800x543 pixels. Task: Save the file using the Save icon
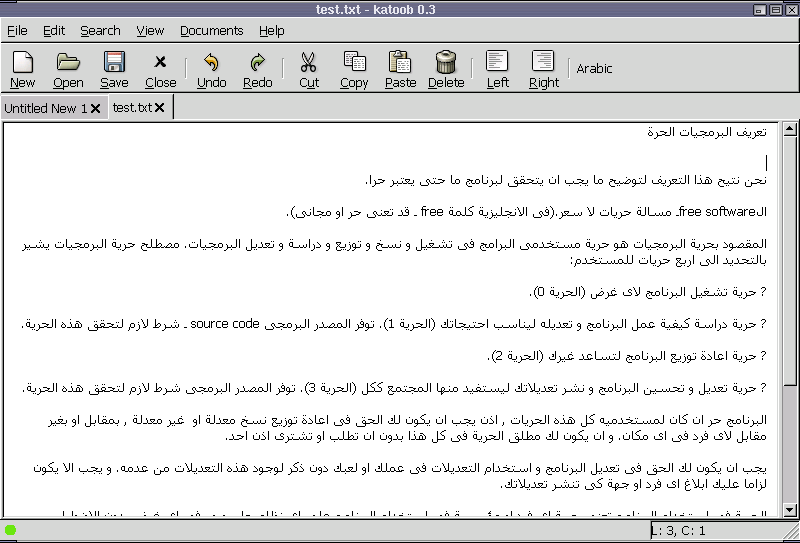114,69
